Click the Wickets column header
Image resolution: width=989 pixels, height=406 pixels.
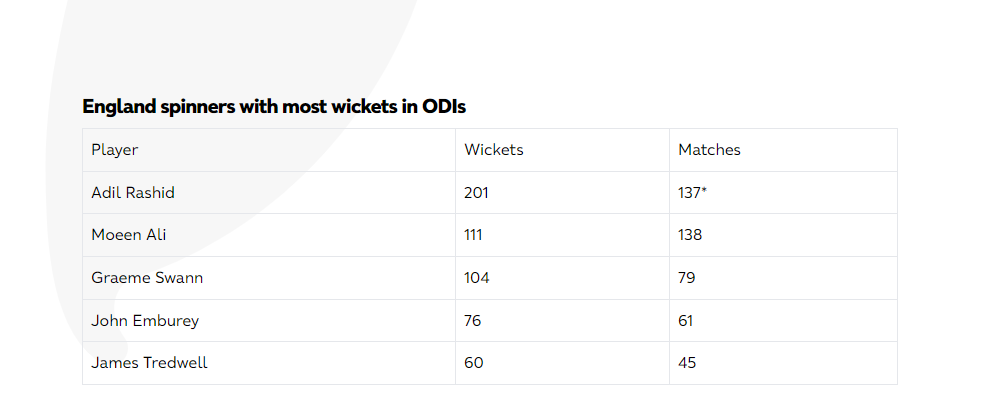(x=494, y=150)
